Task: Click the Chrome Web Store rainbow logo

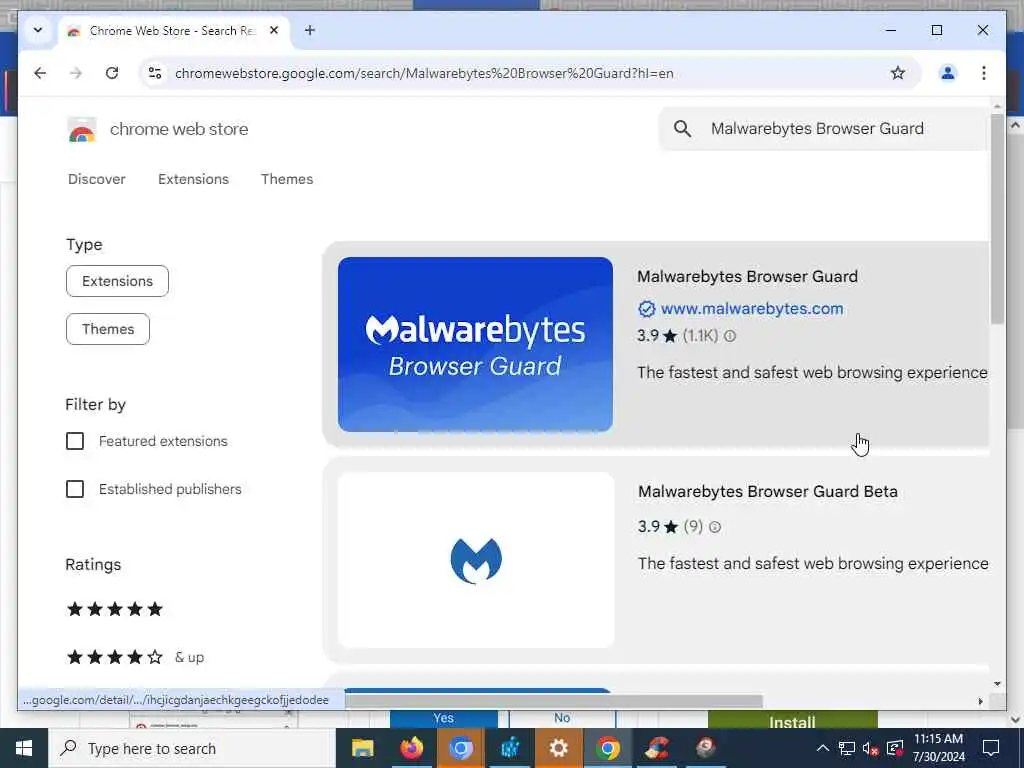Action: click(x=82, y=130)
